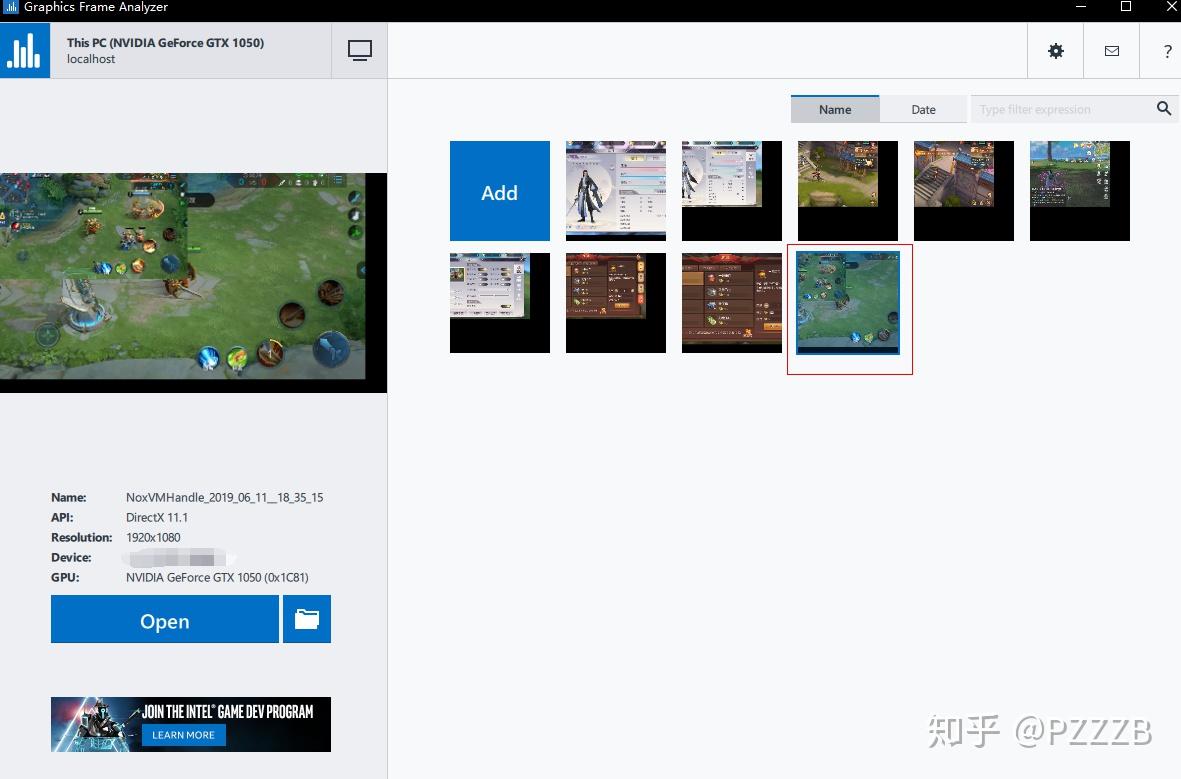
Task: Click the Intel Game Dev Program banner image
Action: click(191, 724)
